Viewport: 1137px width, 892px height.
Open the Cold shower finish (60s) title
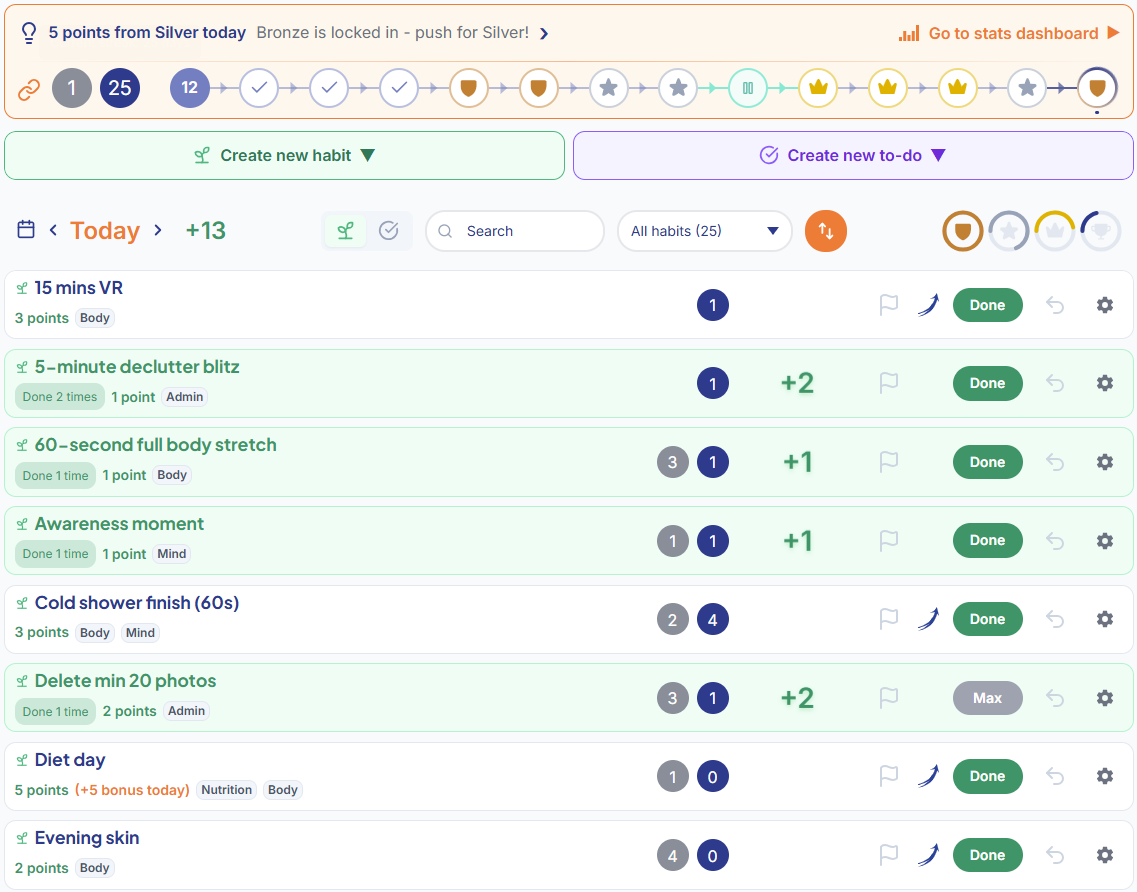pos(136,603)
